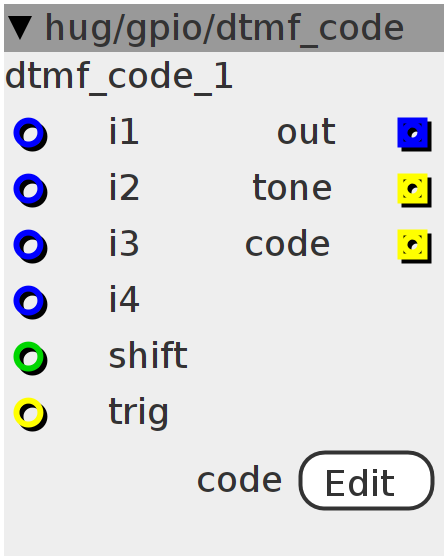This screenshot has height=560, width=448.
Task: Click the green shift inlet circle
Action: click(x=30, y=358)
